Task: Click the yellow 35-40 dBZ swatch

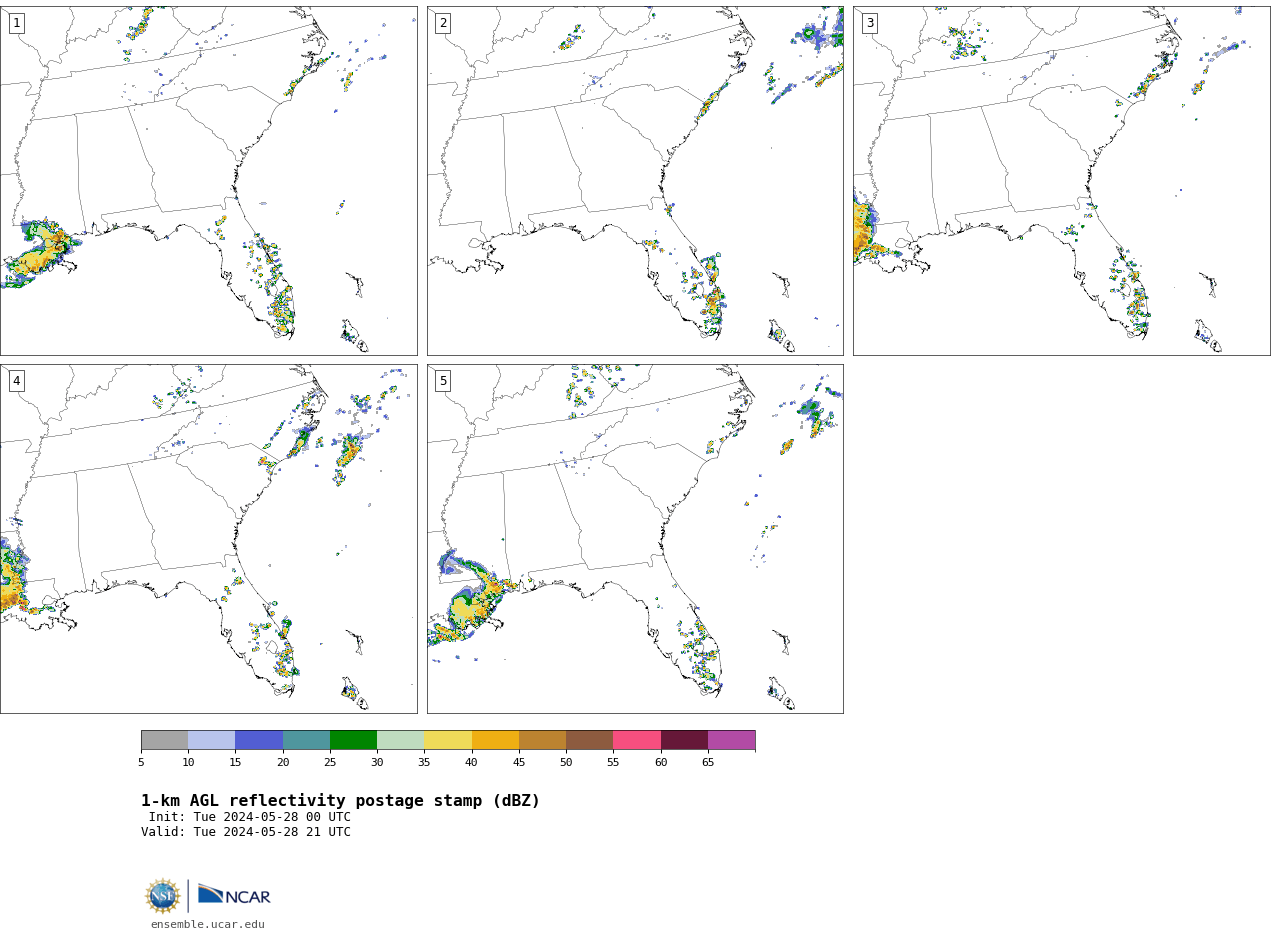Action: [448, 740]
